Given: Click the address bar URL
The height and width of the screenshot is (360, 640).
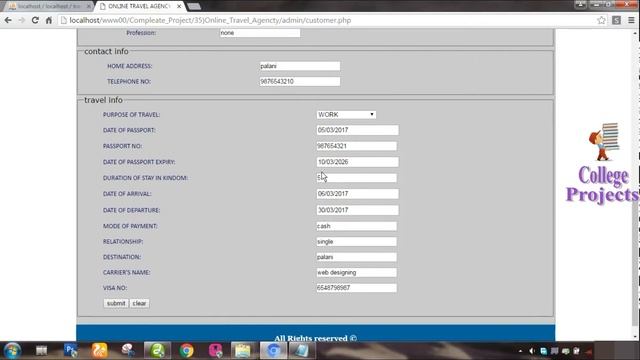Looking at the screenshot, I should tap(210, 20).
